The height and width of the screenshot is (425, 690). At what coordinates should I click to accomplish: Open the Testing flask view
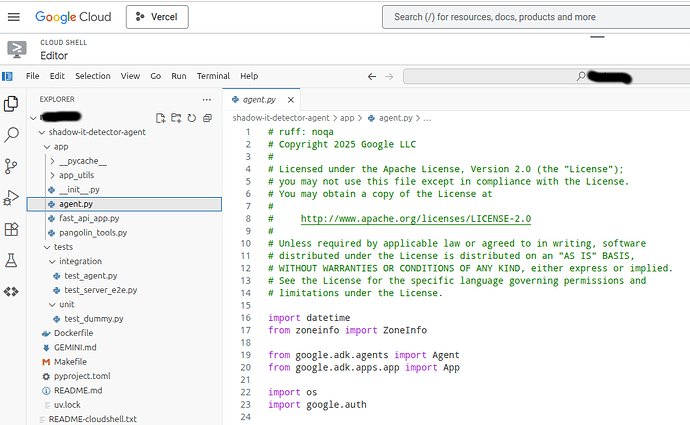coord(12,260)
